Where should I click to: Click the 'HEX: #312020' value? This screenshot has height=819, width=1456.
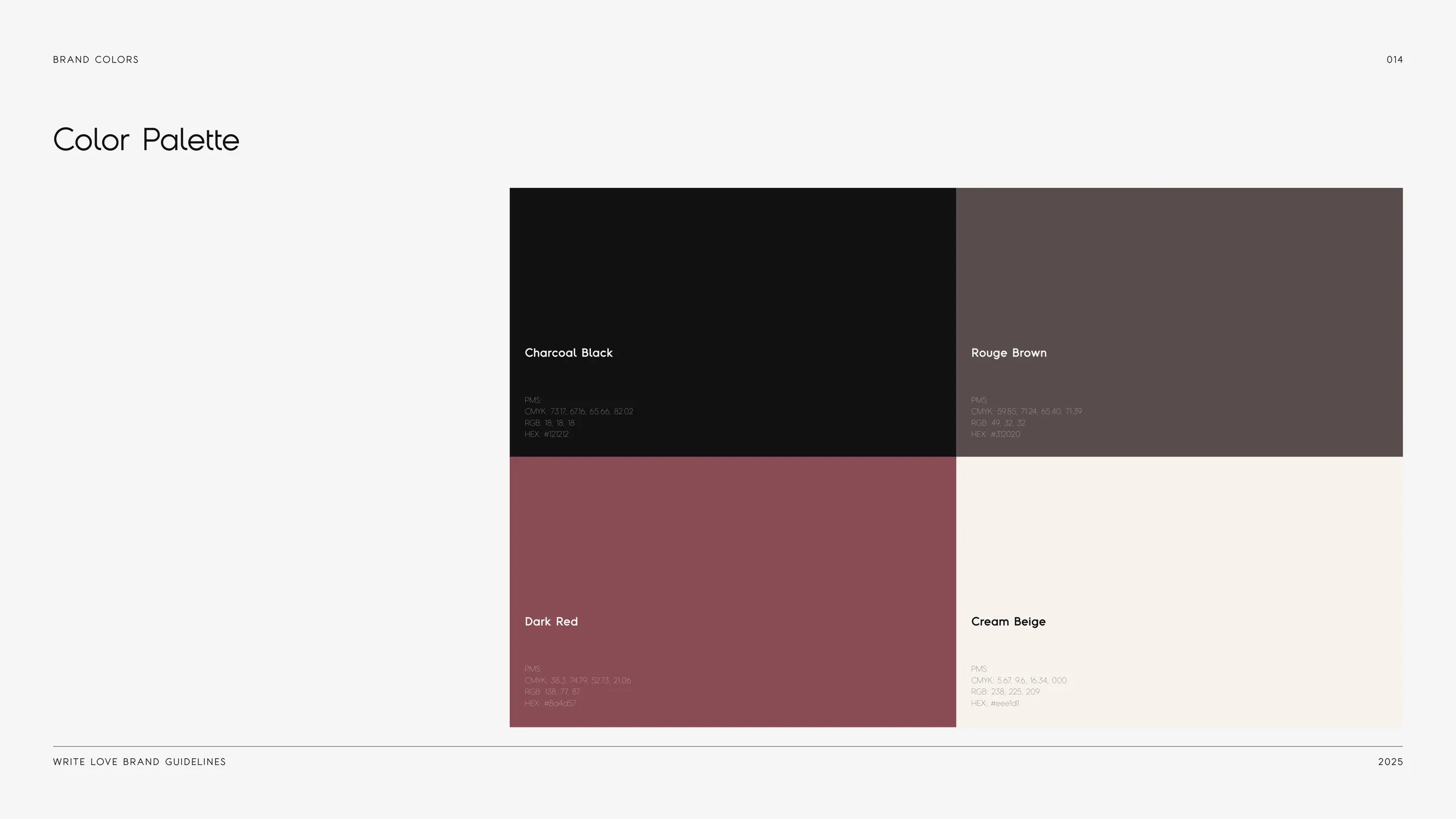pyautogui.click(x=996, y=435)
